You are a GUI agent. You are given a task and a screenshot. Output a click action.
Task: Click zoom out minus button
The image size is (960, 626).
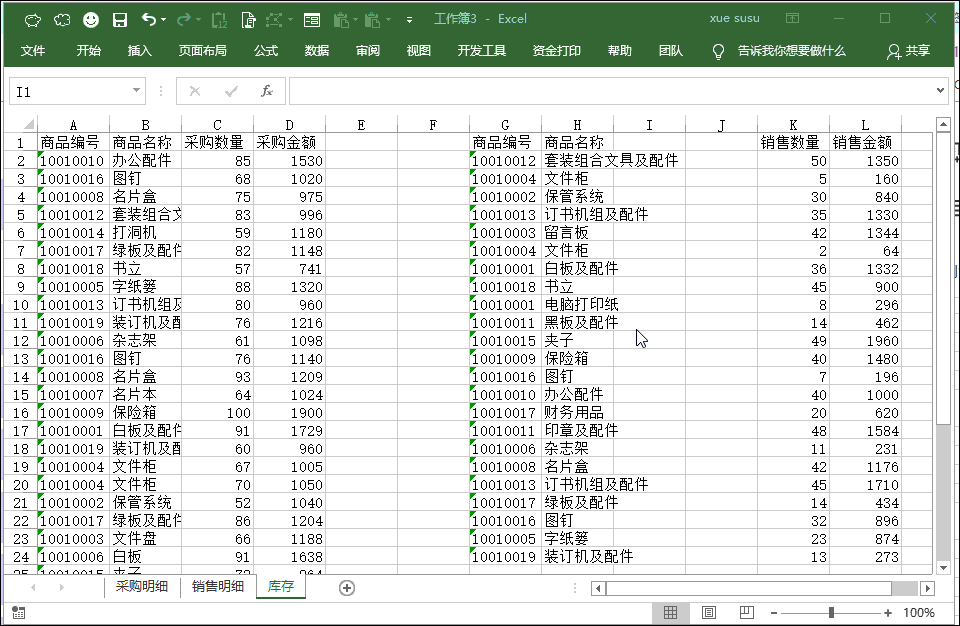point(773,613)
